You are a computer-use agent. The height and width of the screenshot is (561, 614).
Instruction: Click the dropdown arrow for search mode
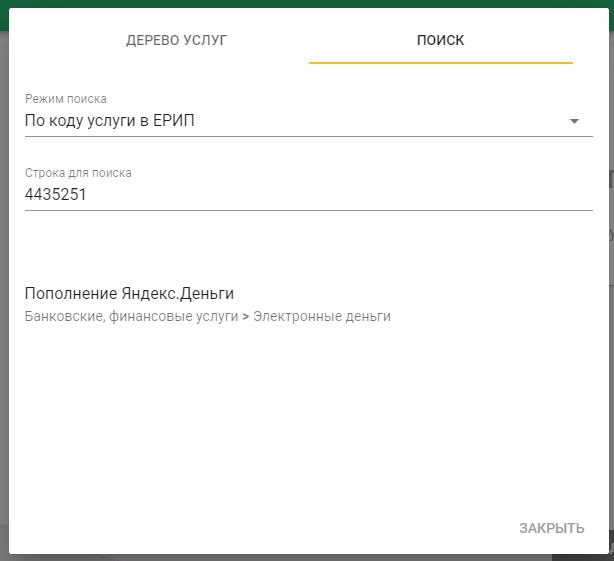coord(574,121)
